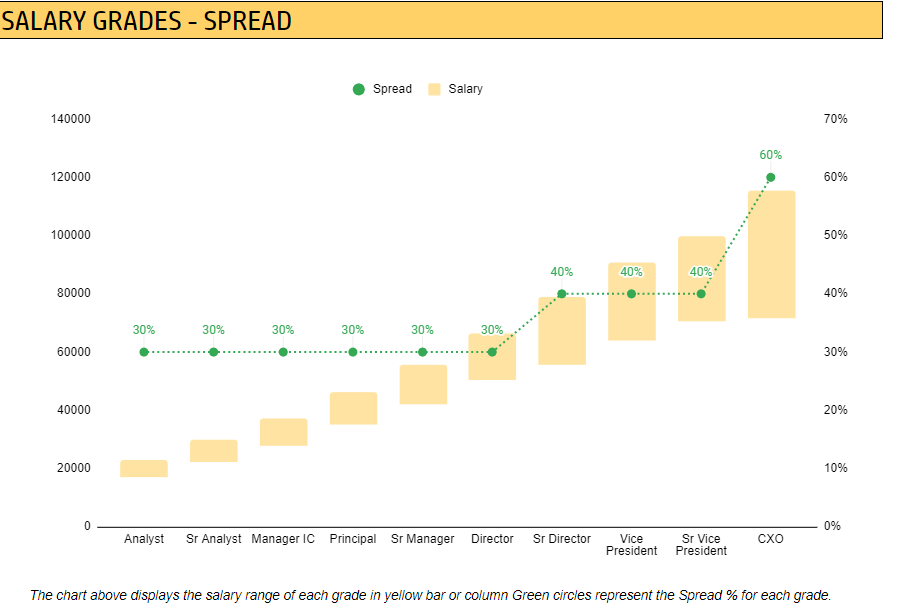Click the Sr Analyst salary bar
The width and height of the screenshot is (900, 616).
click(x=214, y=451)
